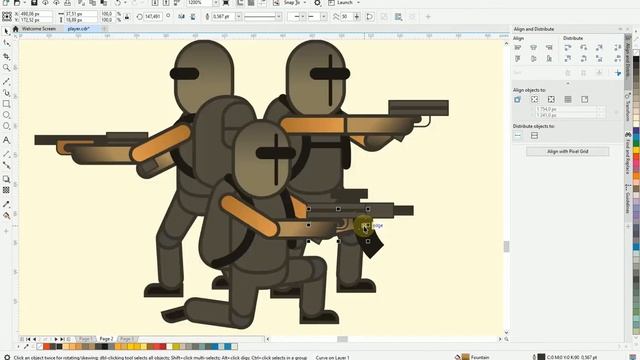Click the Undo arrow icon
Image resolution: width=640 pixels, height=360 pixels.
point(118,3)
